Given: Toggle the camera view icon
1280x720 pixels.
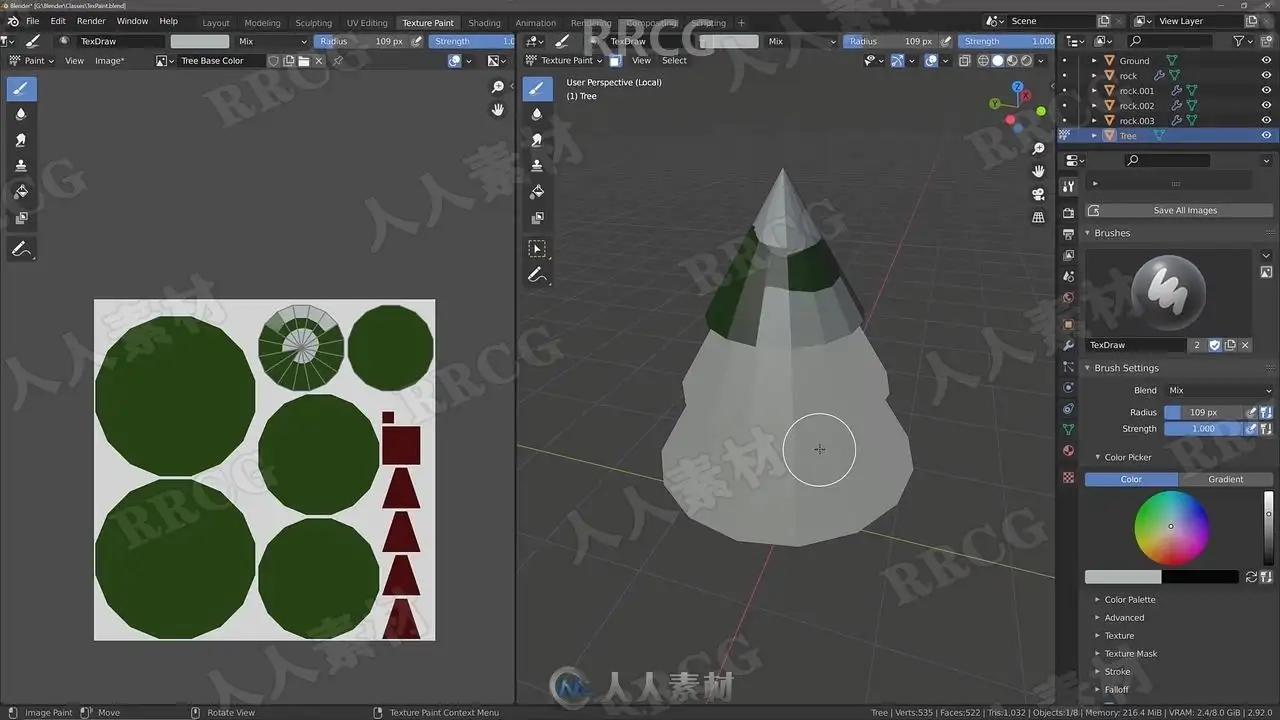Looking at the screenshot, I should click(1039, 194).
